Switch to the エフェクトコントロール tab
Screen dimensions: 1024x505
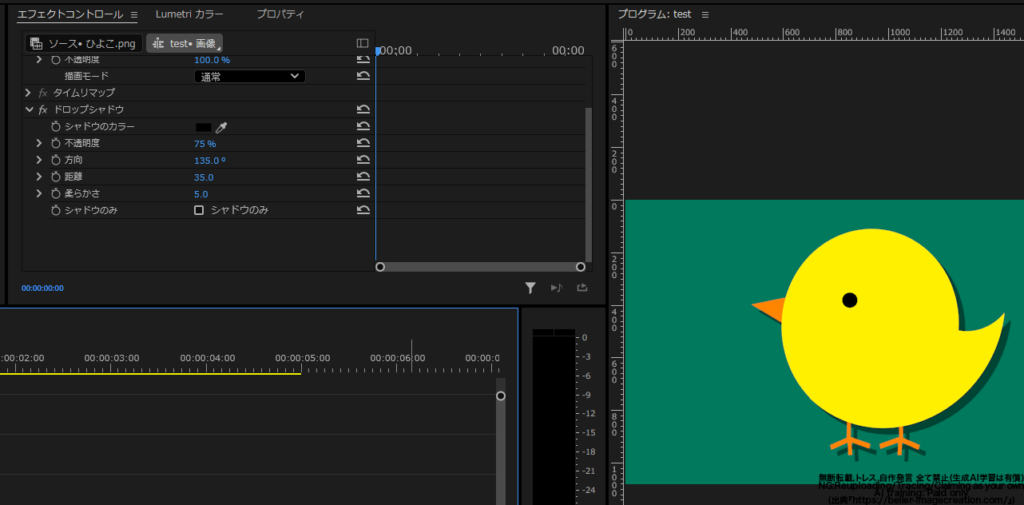(70, 14)
